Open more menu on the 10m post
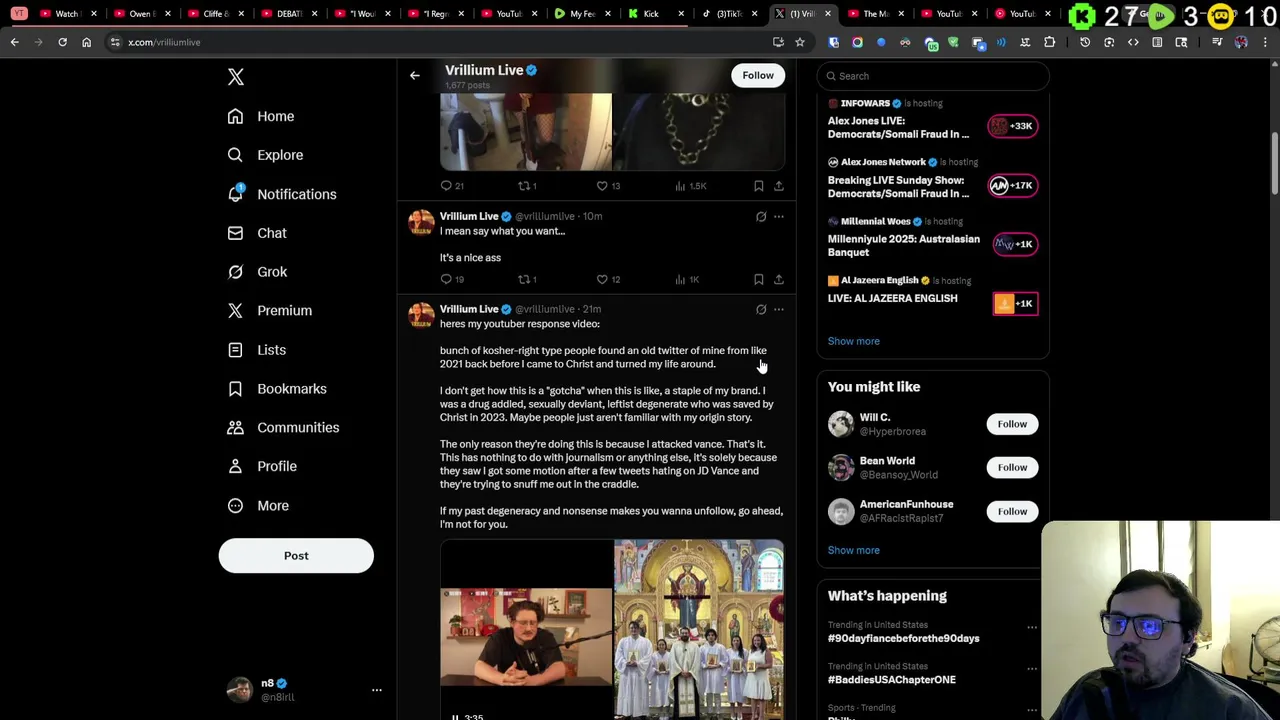Screen dimensions: 1280x720 click(779, 216)
